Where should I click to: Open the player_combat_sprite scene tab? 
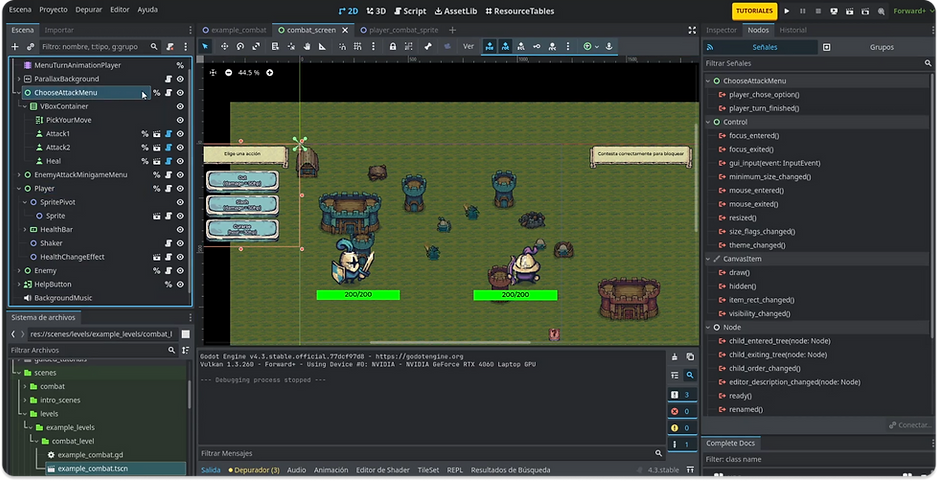(399, 30)
